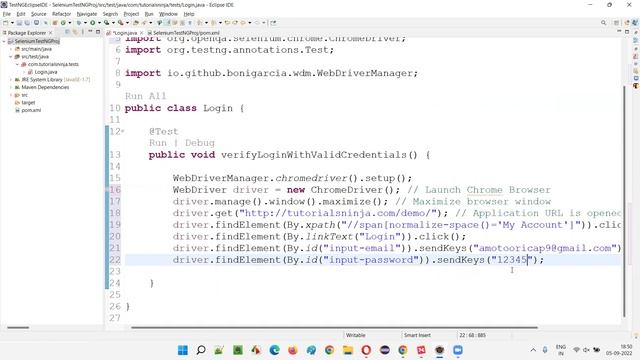Screen dimensions: 640x360
Task: Open the Help menu
Action: (x=189, y=14)
